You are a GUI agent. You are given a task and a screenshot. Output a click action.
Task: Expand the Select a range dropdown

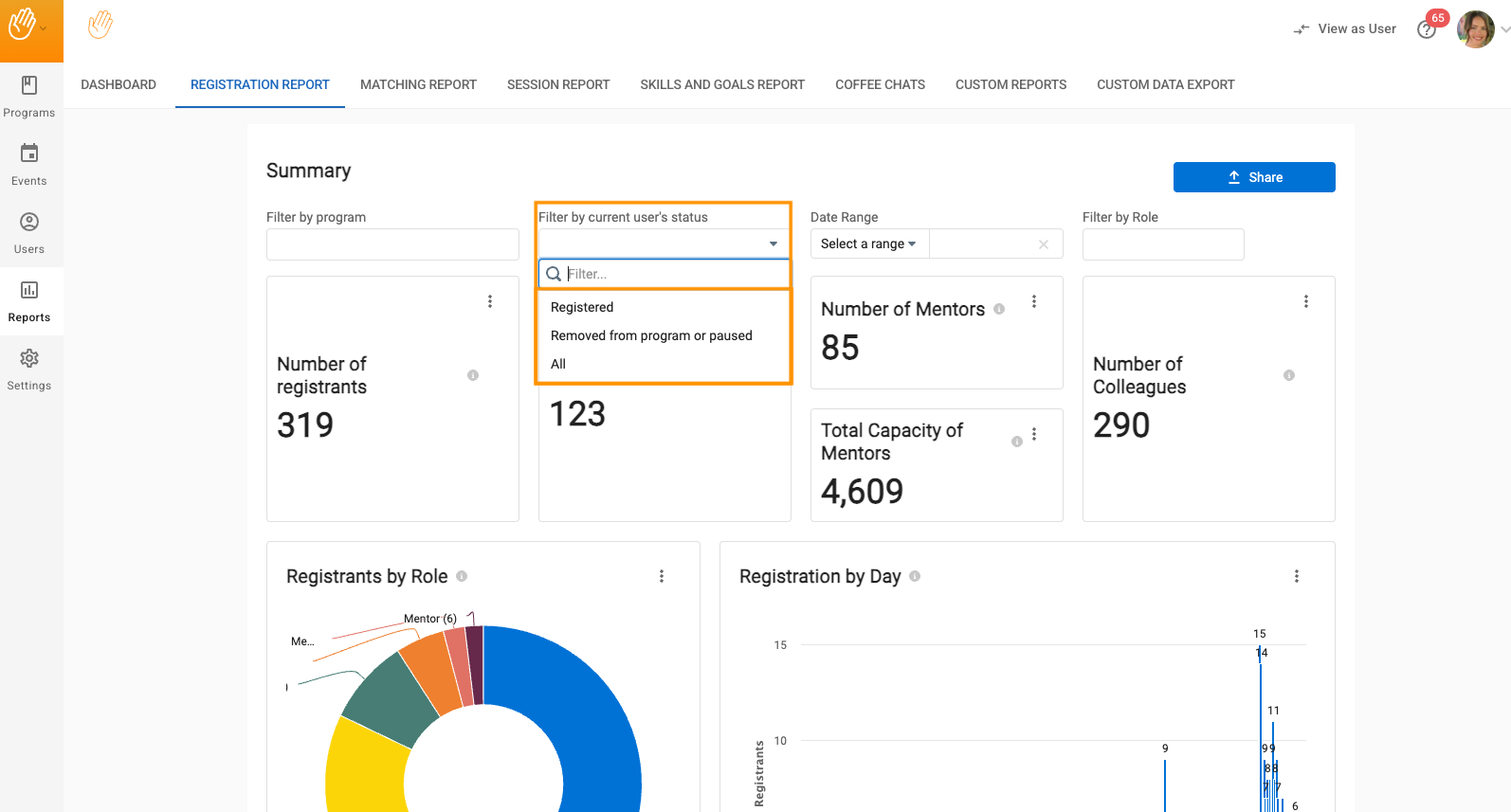point(868,244)
